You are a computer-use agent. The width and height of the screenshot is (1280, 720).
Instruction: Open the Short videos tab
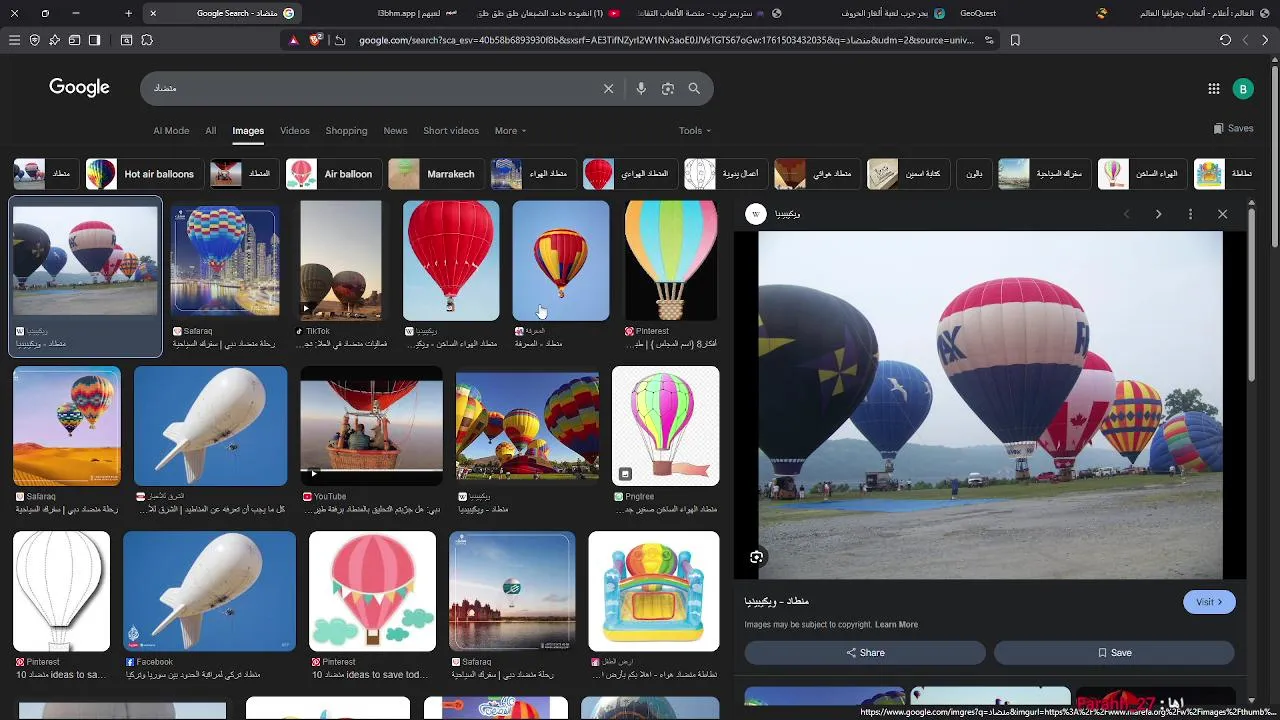pos(451,131)
